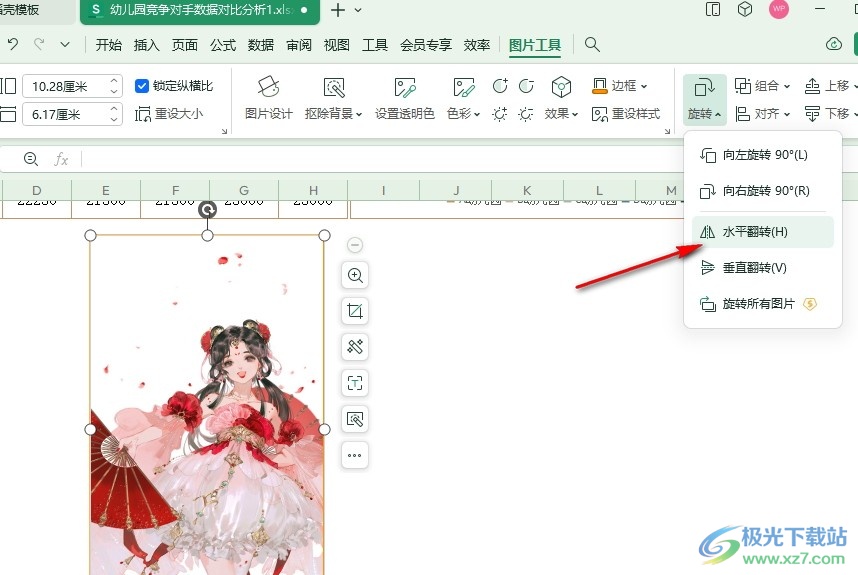Open the 开始 tab
The width and height of the screenshot is (858, 575).
[108, 45]
